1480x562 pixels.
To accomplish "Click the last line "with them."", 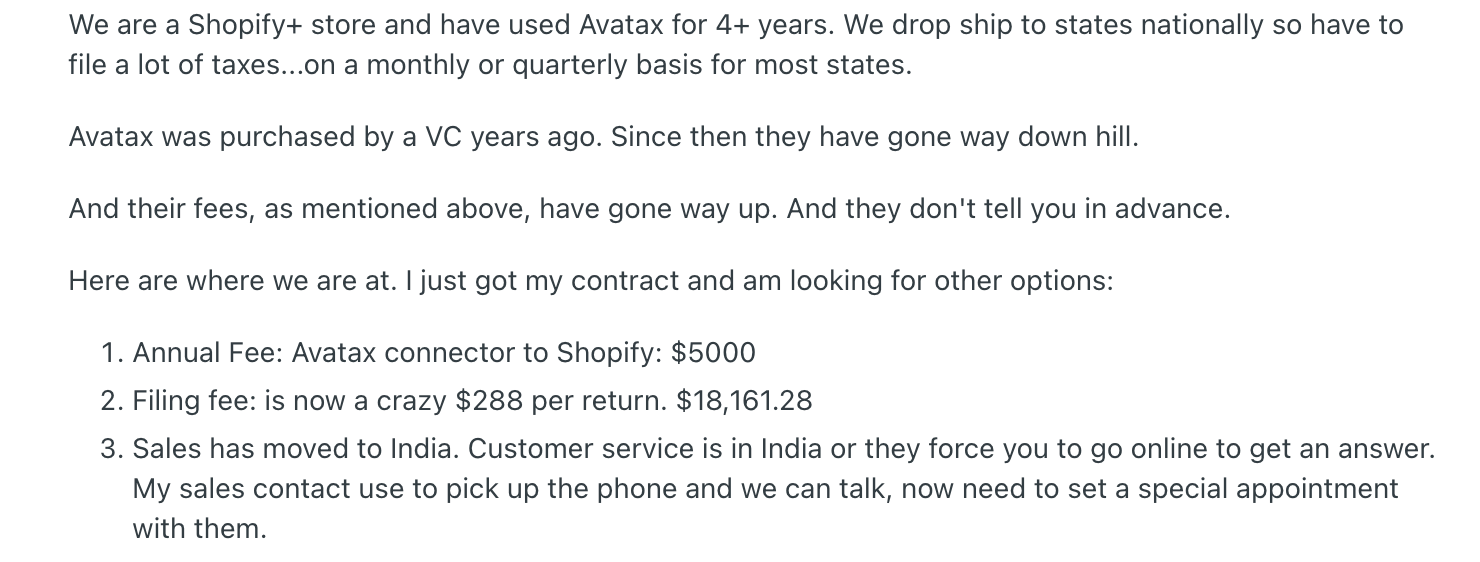I will point(200,529).
